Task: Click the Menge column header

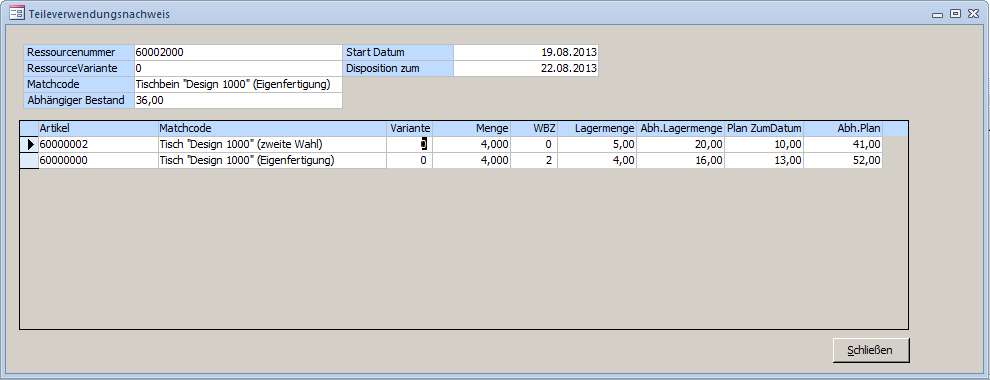Action: pyautogui.click(x=471, y=128)
